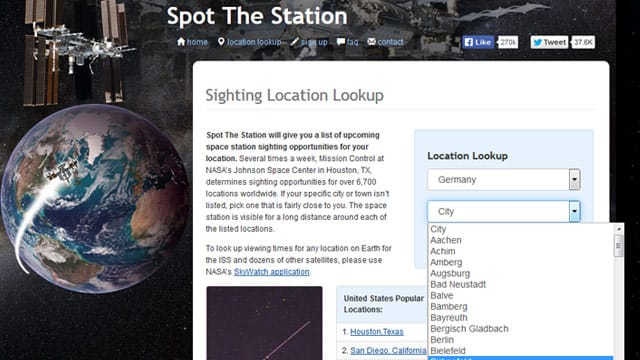Click the city list scrollbar thumb

(x=618, y=245)
